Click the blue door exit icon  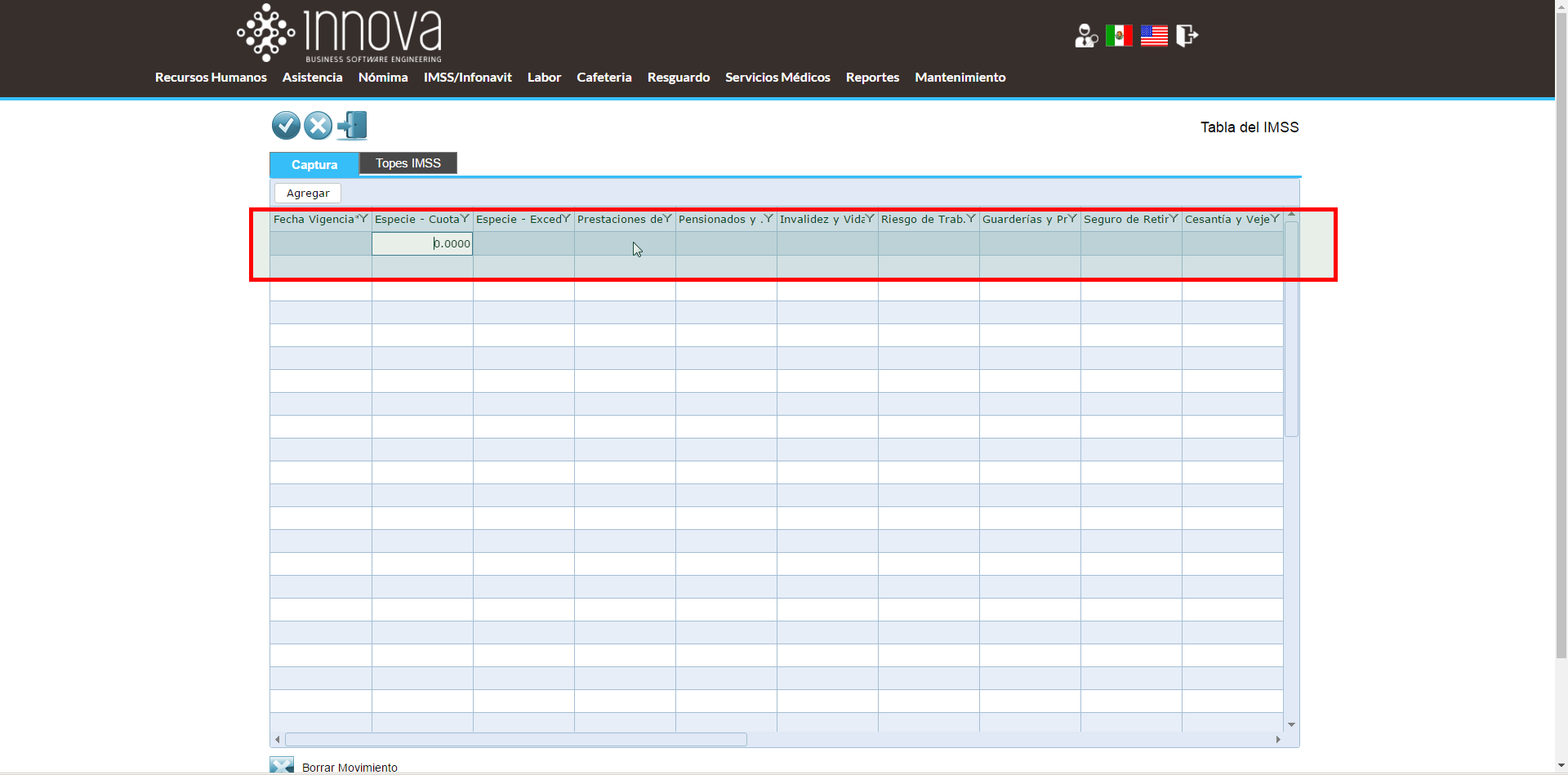coord(352,126)
